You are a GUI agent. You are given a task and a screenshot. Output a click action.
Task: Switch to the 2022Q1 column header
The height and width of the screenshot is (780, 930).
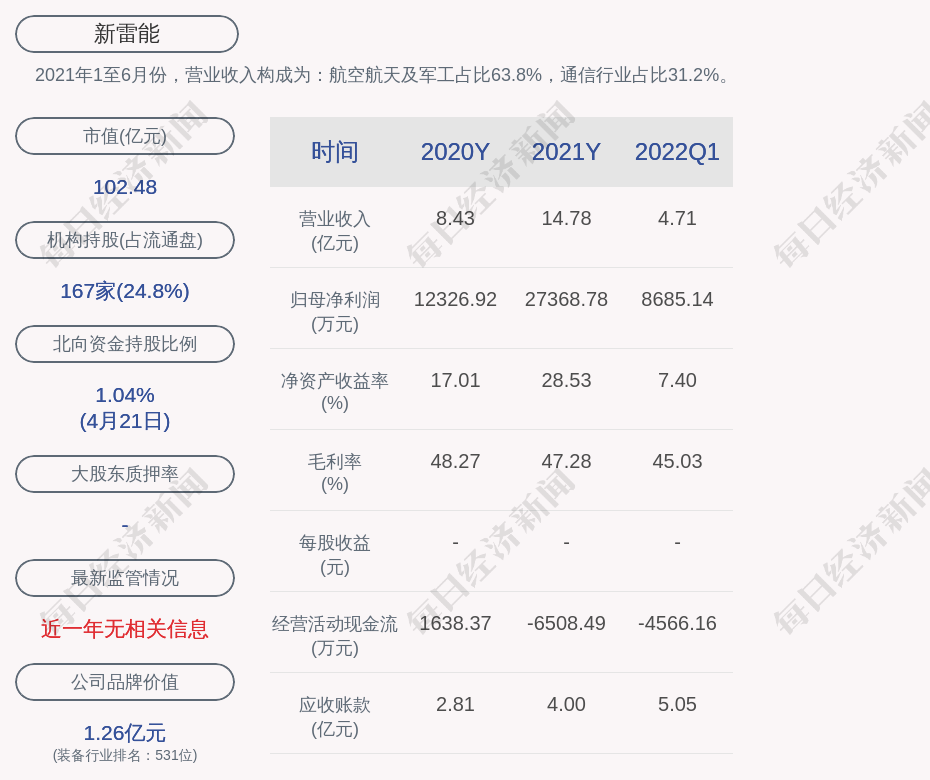(677, 152)
